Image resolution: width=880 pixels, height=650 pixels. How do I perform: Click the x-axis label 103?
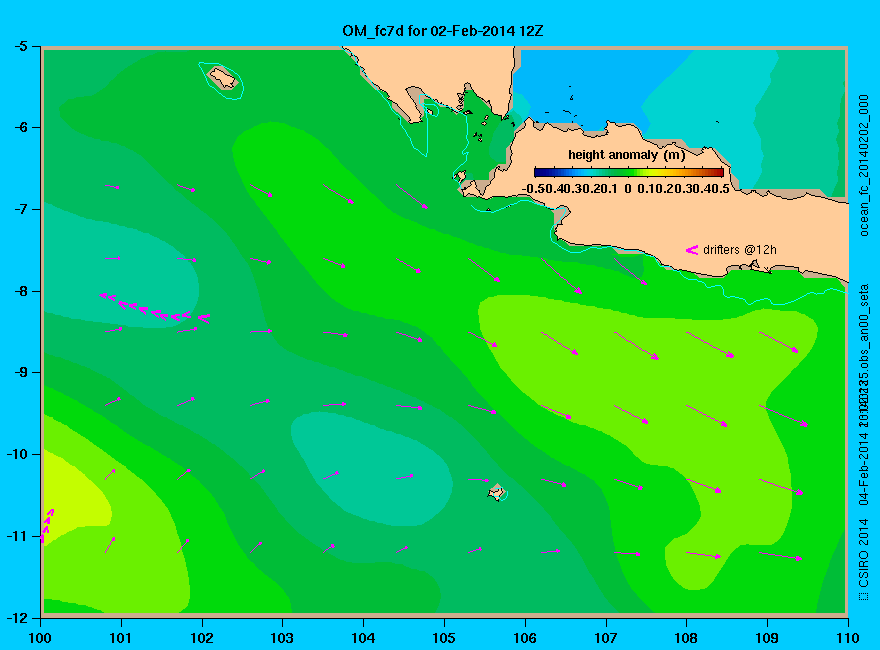(282, 638)
